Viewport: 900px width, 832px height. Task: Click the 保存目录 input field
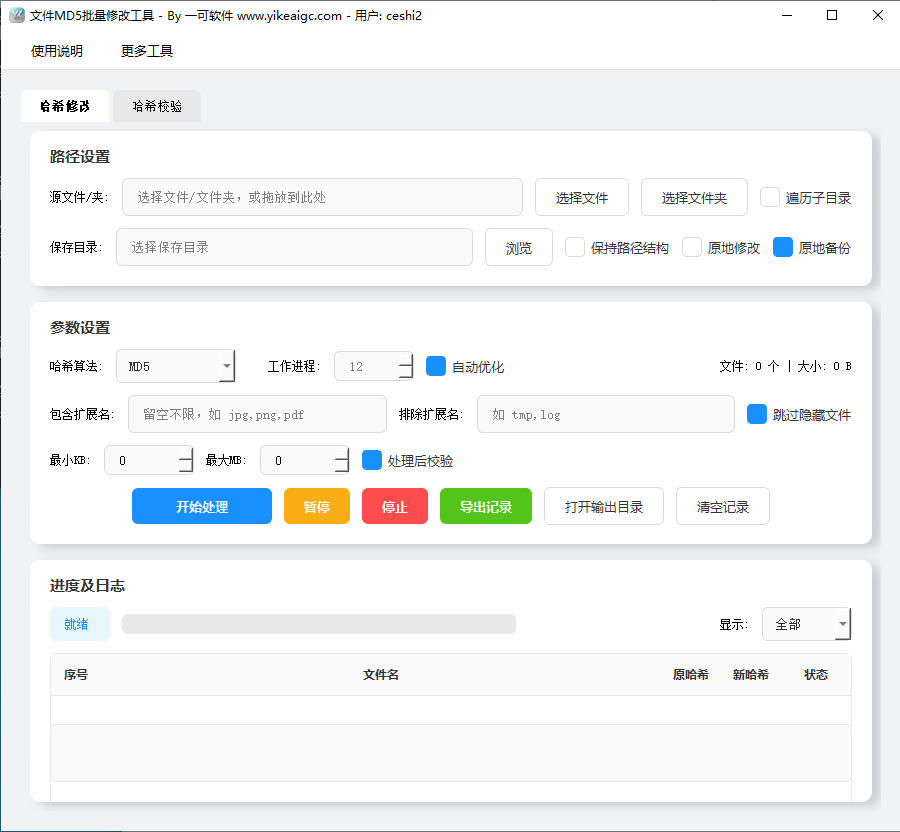pyautogui.click(x=294, y=247)
